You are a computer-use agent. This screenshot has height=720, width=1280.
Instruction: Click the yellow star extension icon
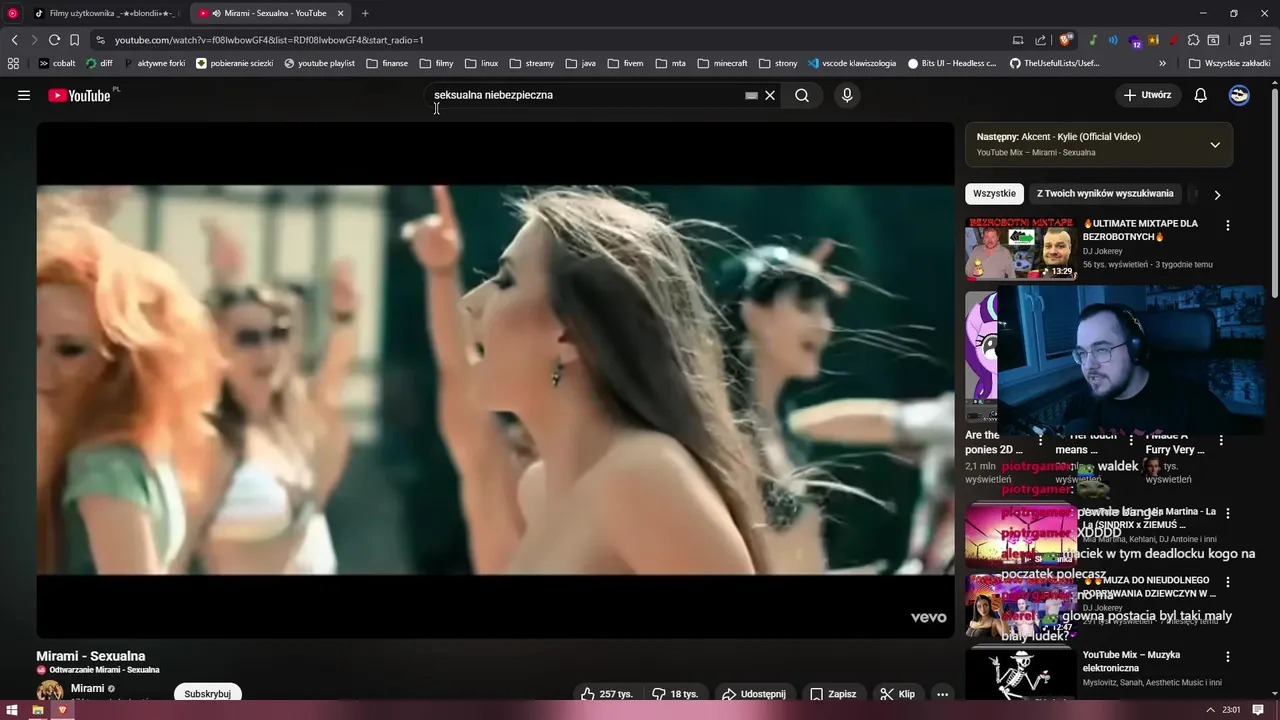[x=1154, y=40]
